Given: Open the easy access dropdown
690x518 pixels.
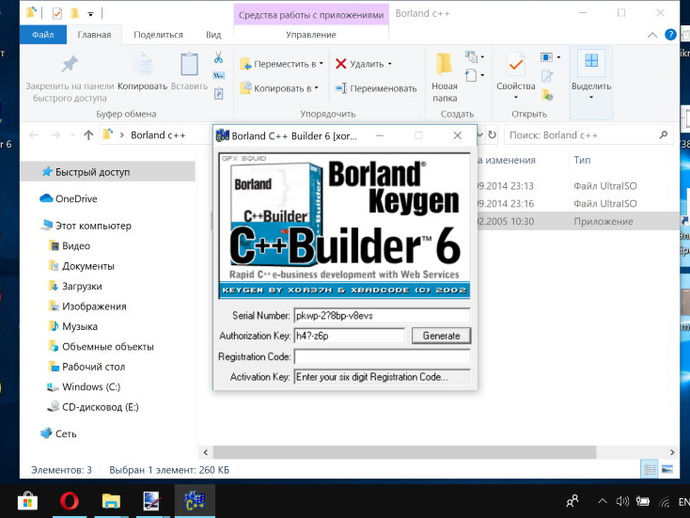Looking at the screenshot, I should point(475,75).
